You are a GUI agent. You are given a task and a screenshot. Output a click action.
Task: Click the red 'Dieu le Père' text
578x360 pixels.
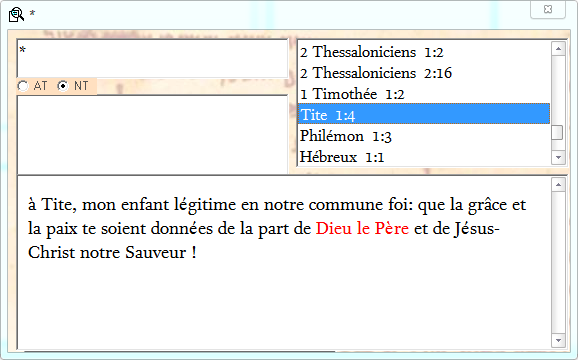362,229
